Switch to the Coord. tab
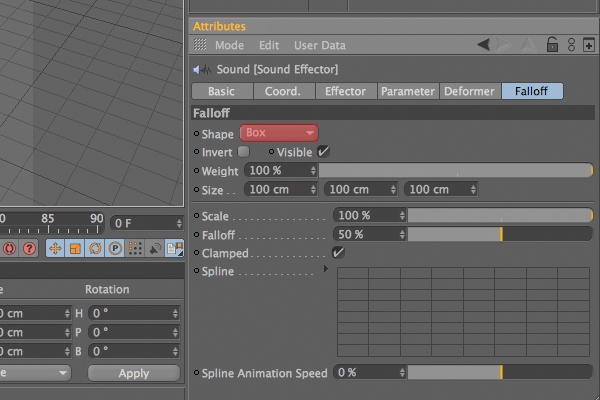 coord(284,91)
